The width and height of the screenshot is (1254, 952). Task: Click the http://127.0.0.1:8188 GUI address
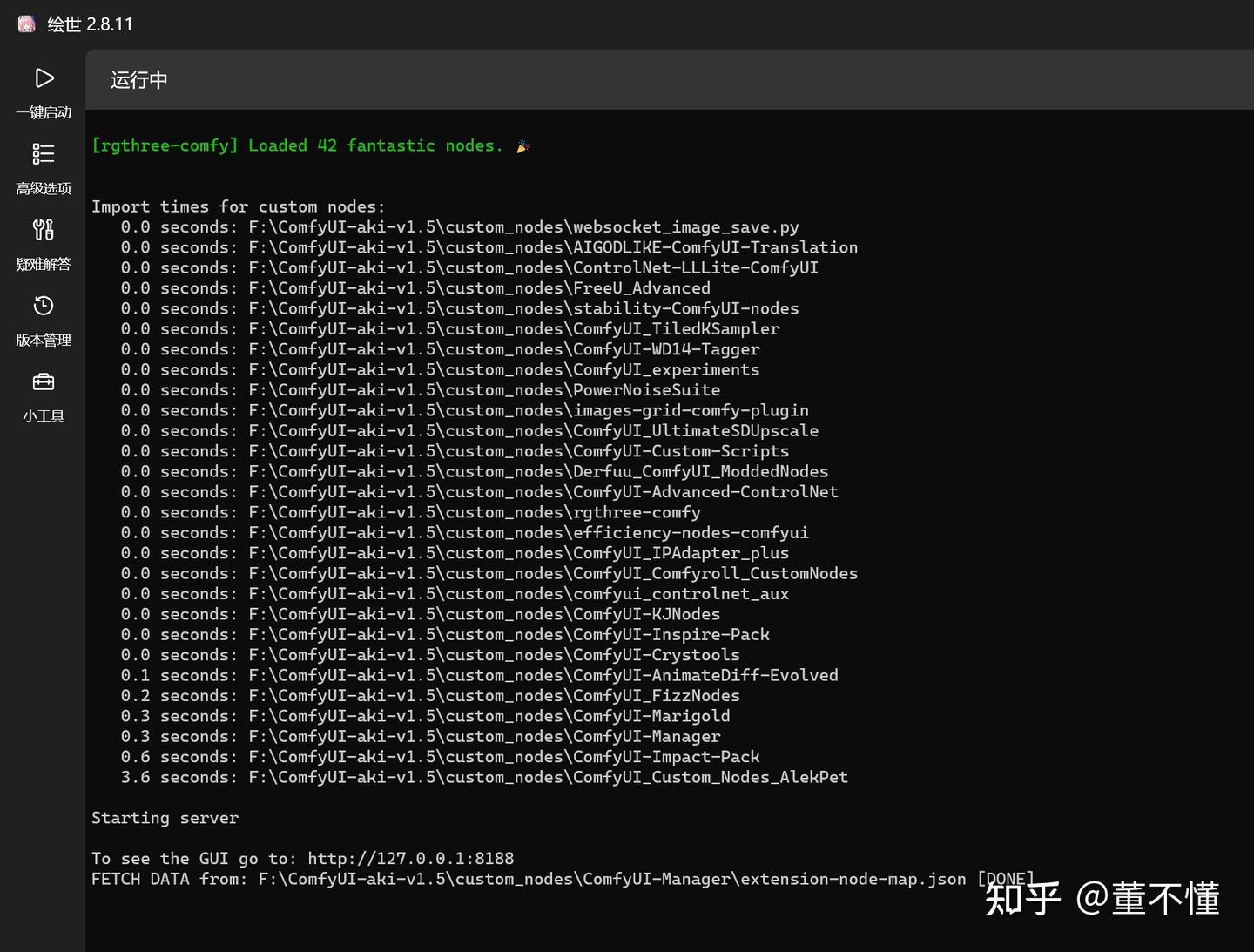point(411,859)
